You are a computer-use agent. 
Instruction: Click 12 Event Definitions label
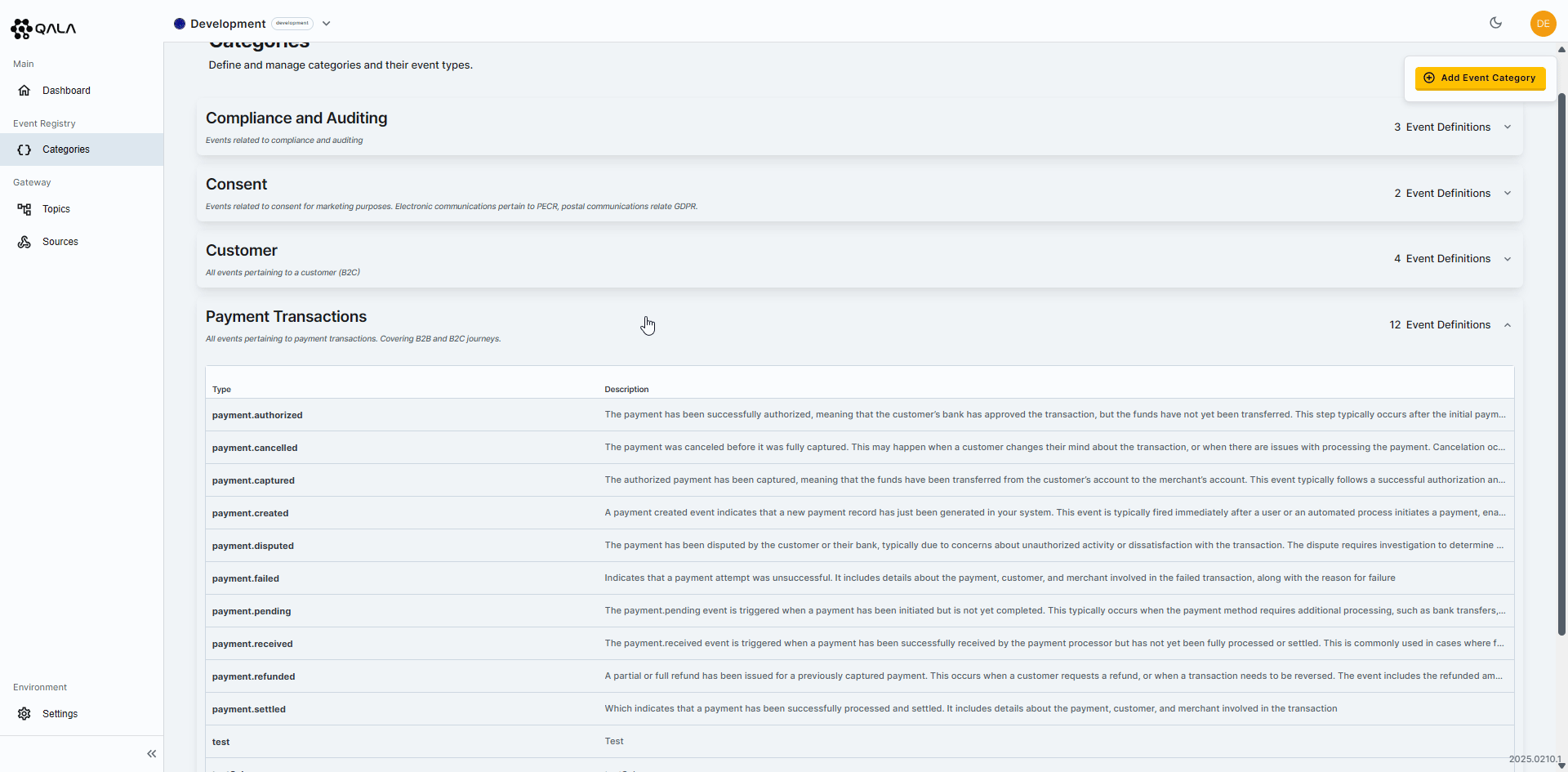1440,325
